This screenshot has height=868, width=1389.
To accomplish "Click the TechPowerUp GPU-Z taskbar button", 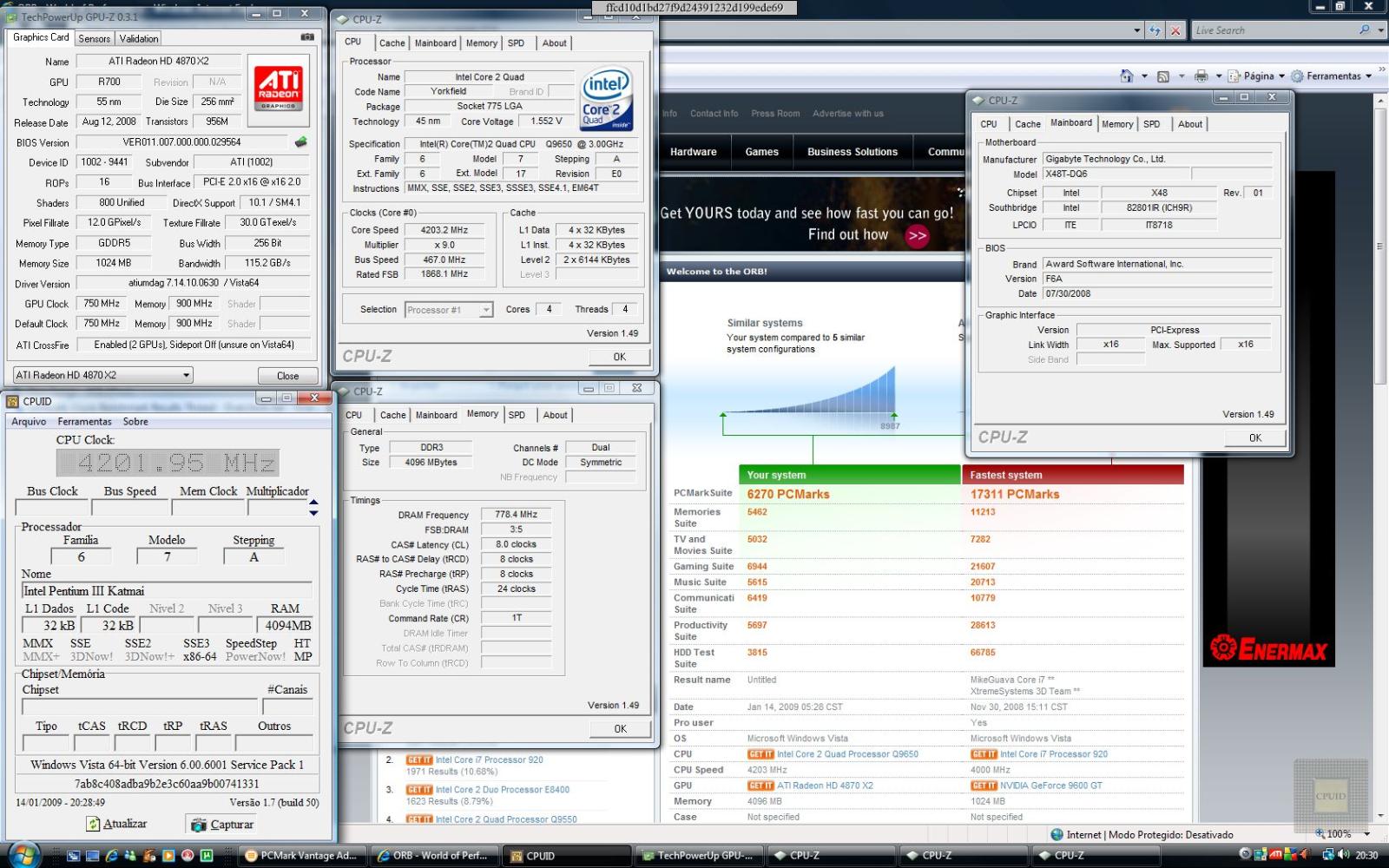I will [700, 856].
